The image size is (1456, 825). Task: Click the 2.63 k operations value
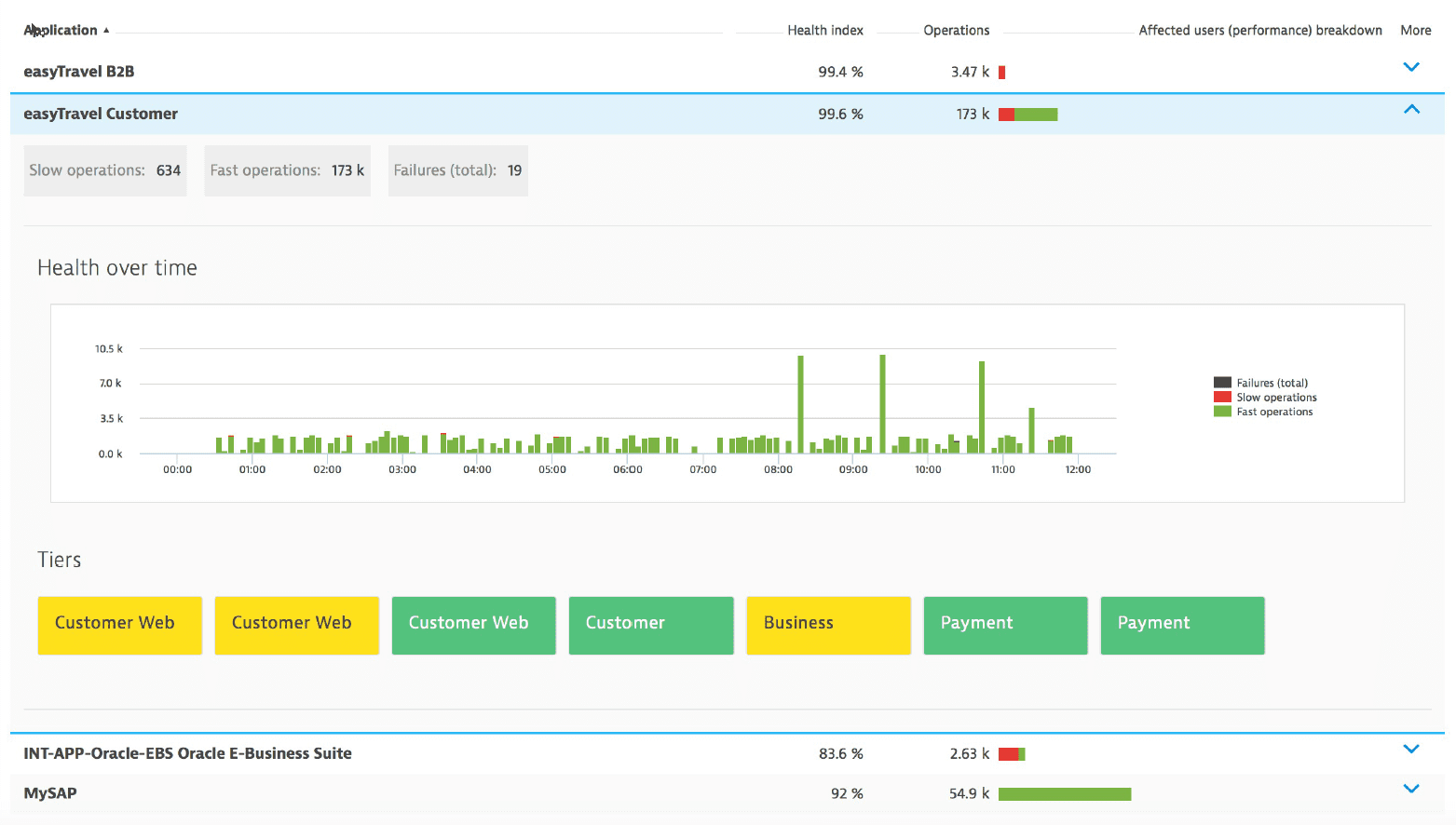970,753
